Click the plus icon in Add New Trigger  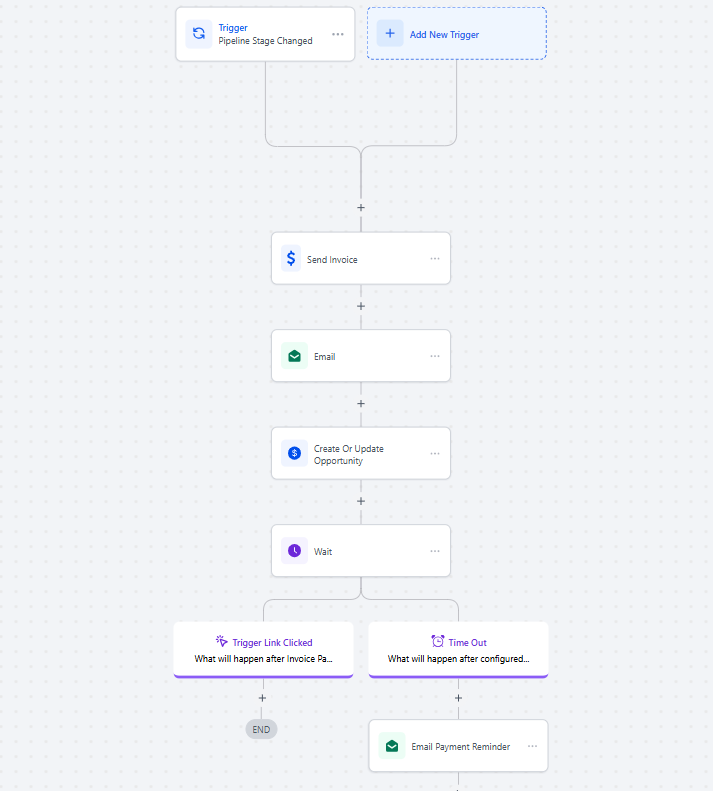(x=390, y=34)
